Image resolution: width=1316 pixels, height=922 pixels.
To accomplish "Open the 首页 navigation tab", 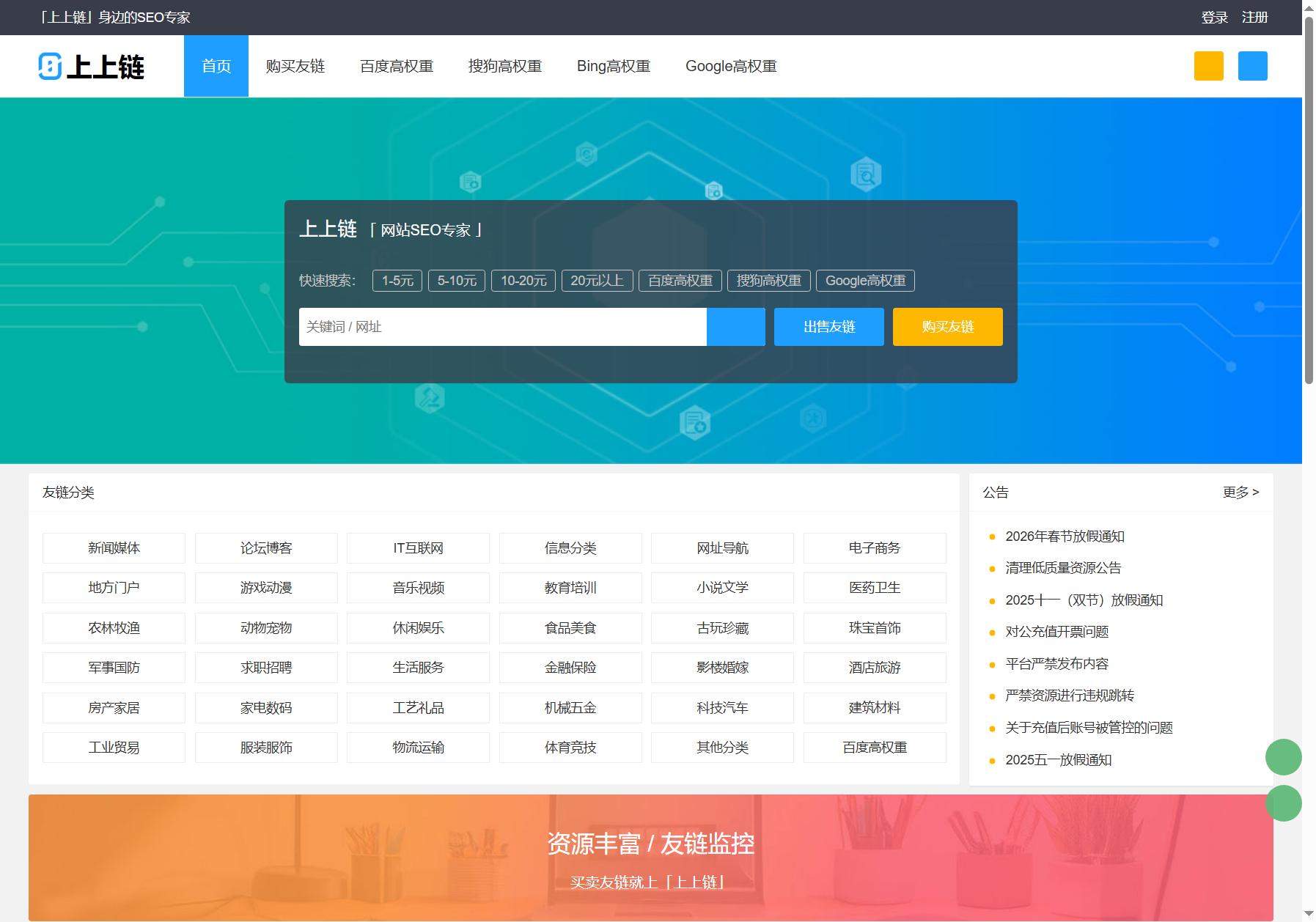I will pyautogui.click(x=216, y=66).
